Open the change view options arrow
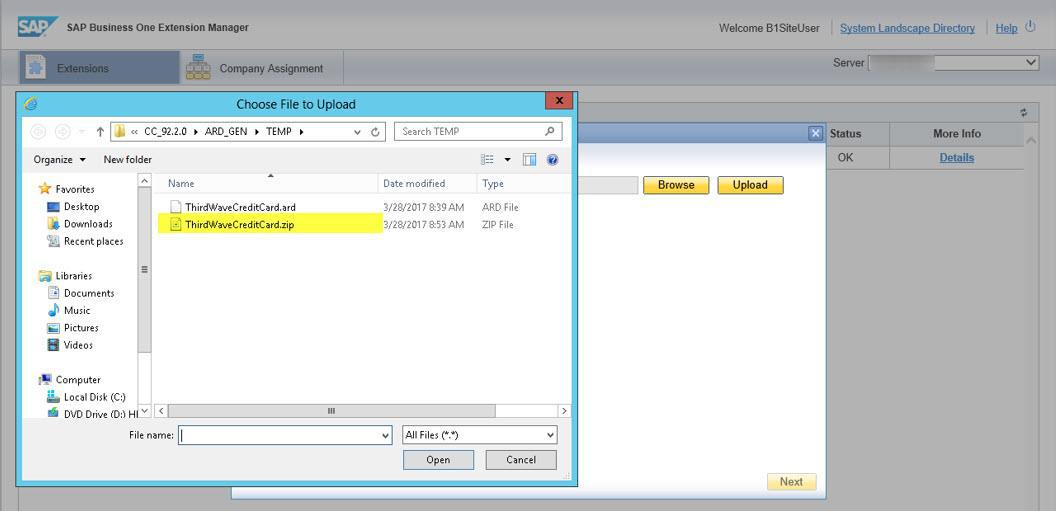The image size is (1056, 511). pyautogui.click(x=508, y=160)
